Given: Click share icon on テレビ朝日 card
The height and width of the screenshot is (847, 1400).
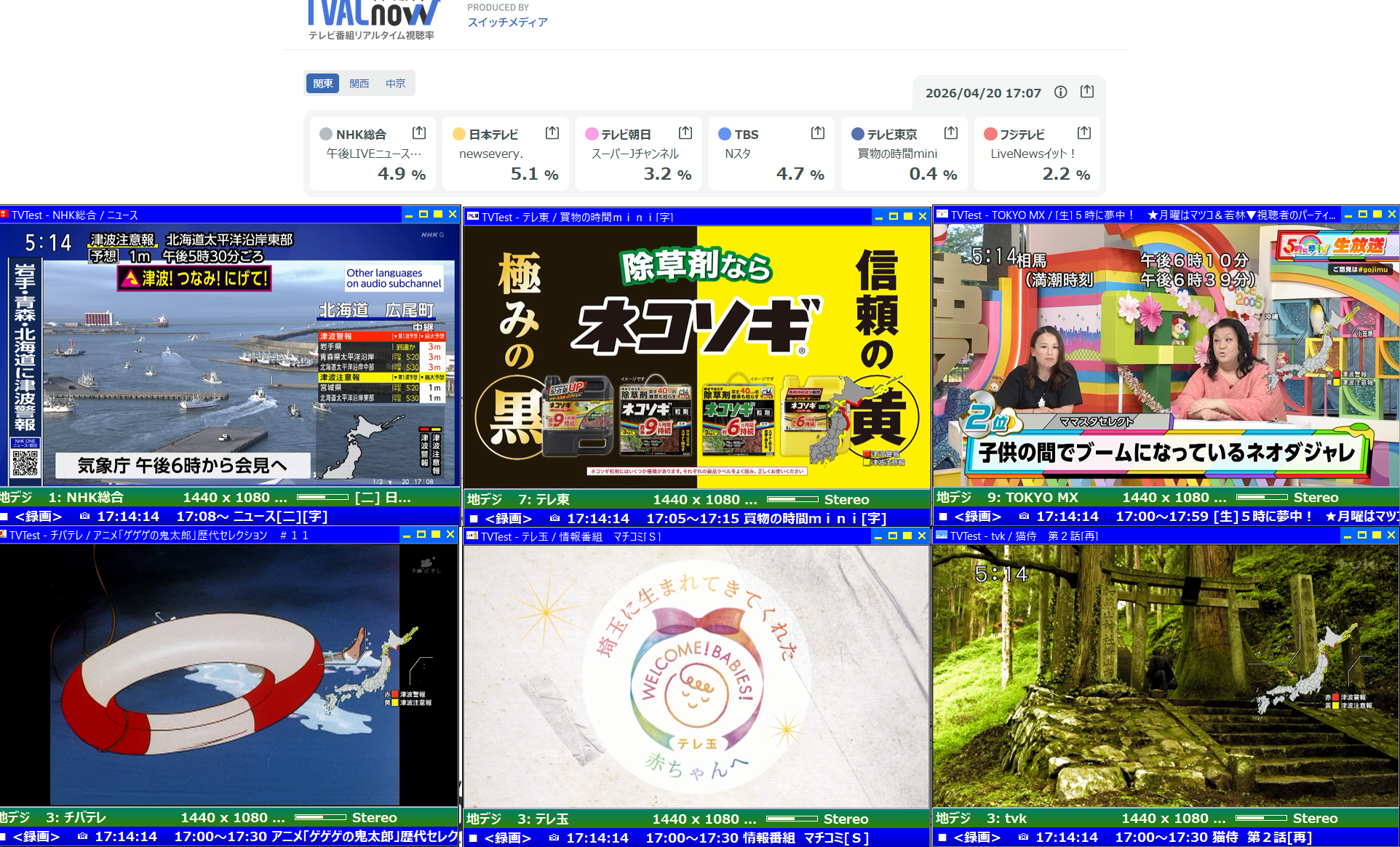Looking at the screenshot, I should pyautogui.click(x=685, y=133).
